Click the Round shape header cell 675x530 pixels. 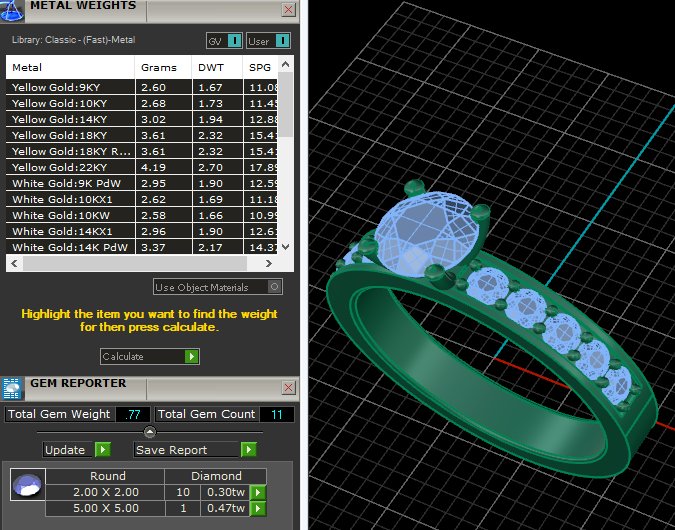point(105,476)
